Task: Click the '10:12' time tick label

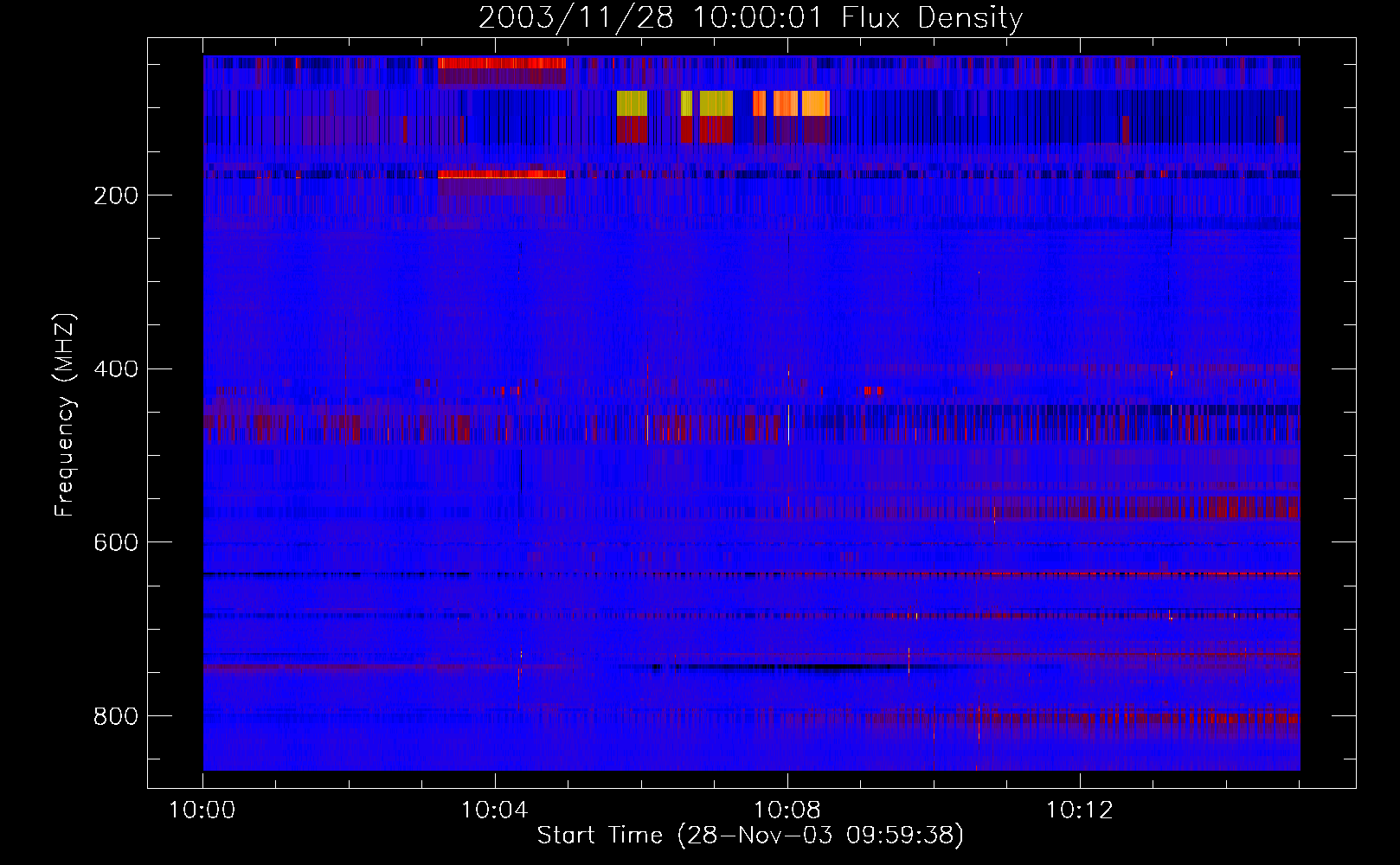Action: 1080,811
